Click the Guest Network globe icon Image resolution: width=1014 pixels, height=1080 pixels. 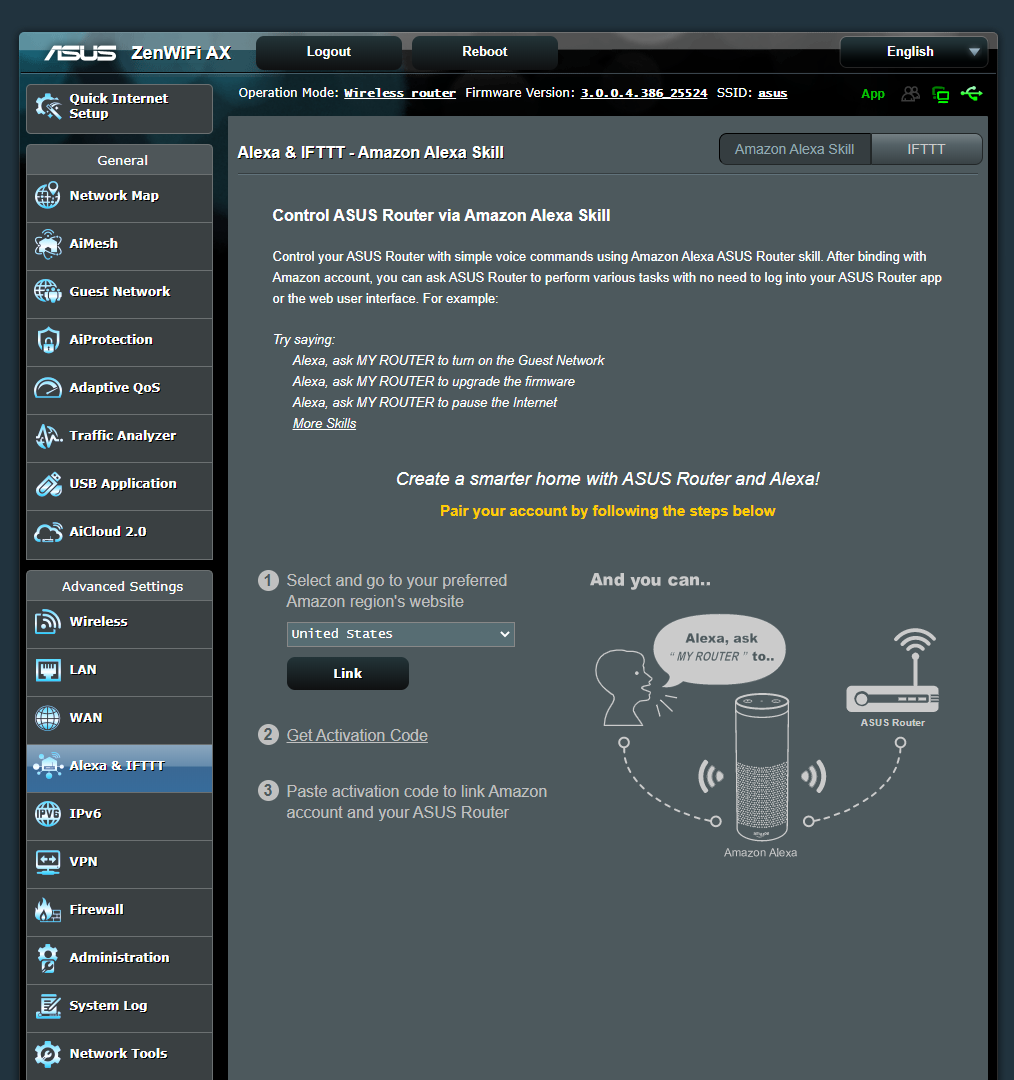pos(48,291)
